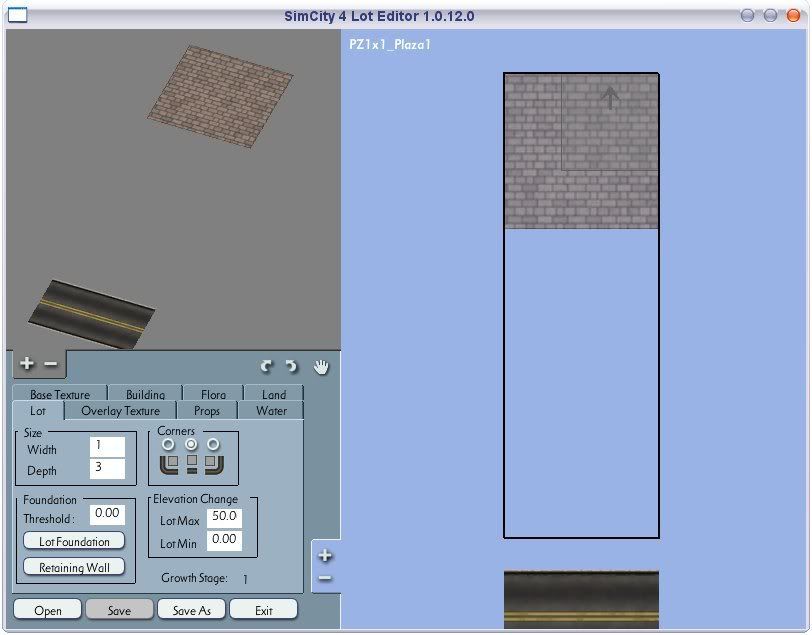Minimize the Lot Editor window

tap(747, 16)
